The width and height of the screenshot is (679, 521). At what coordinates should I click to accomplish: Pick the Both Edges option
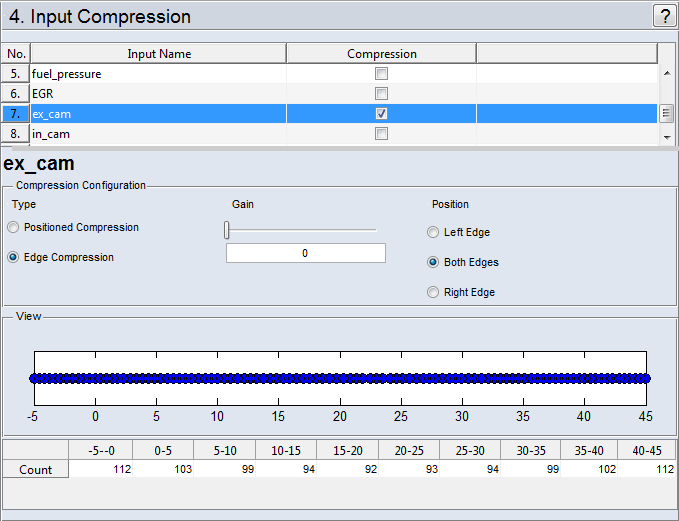tap(433, 263)
